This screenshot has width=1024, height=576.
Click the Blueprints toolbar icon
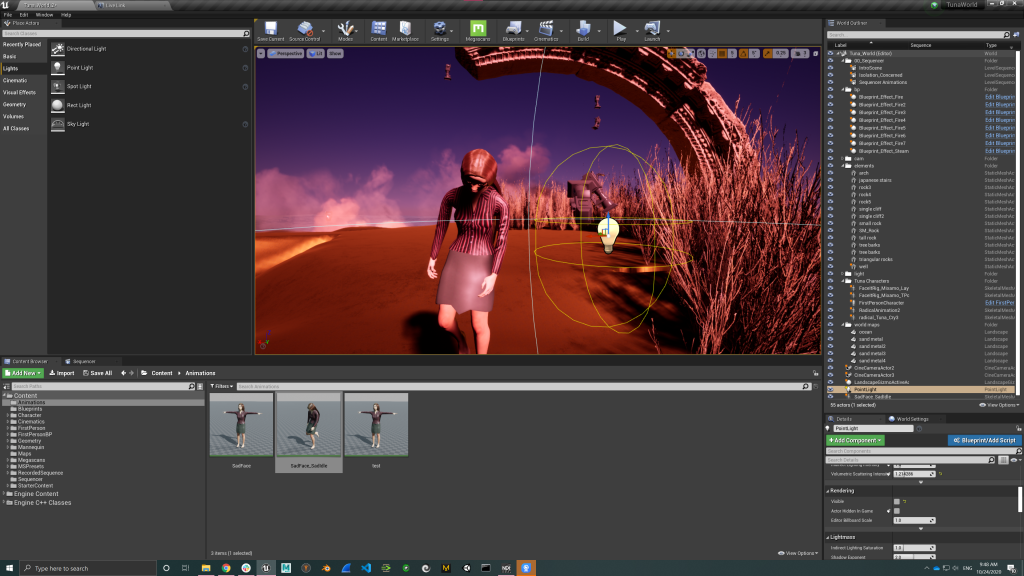(x=513, y=29)
